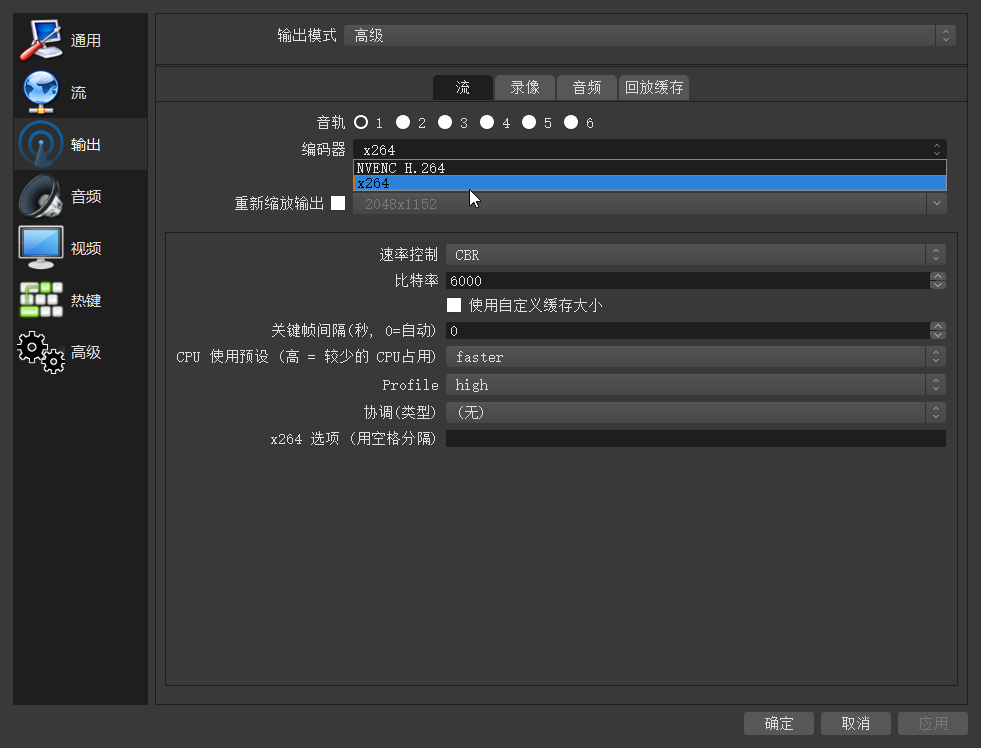This screenshot has width=981, height=748.
Task: Click the 取消 button
Action: (855, 724)
